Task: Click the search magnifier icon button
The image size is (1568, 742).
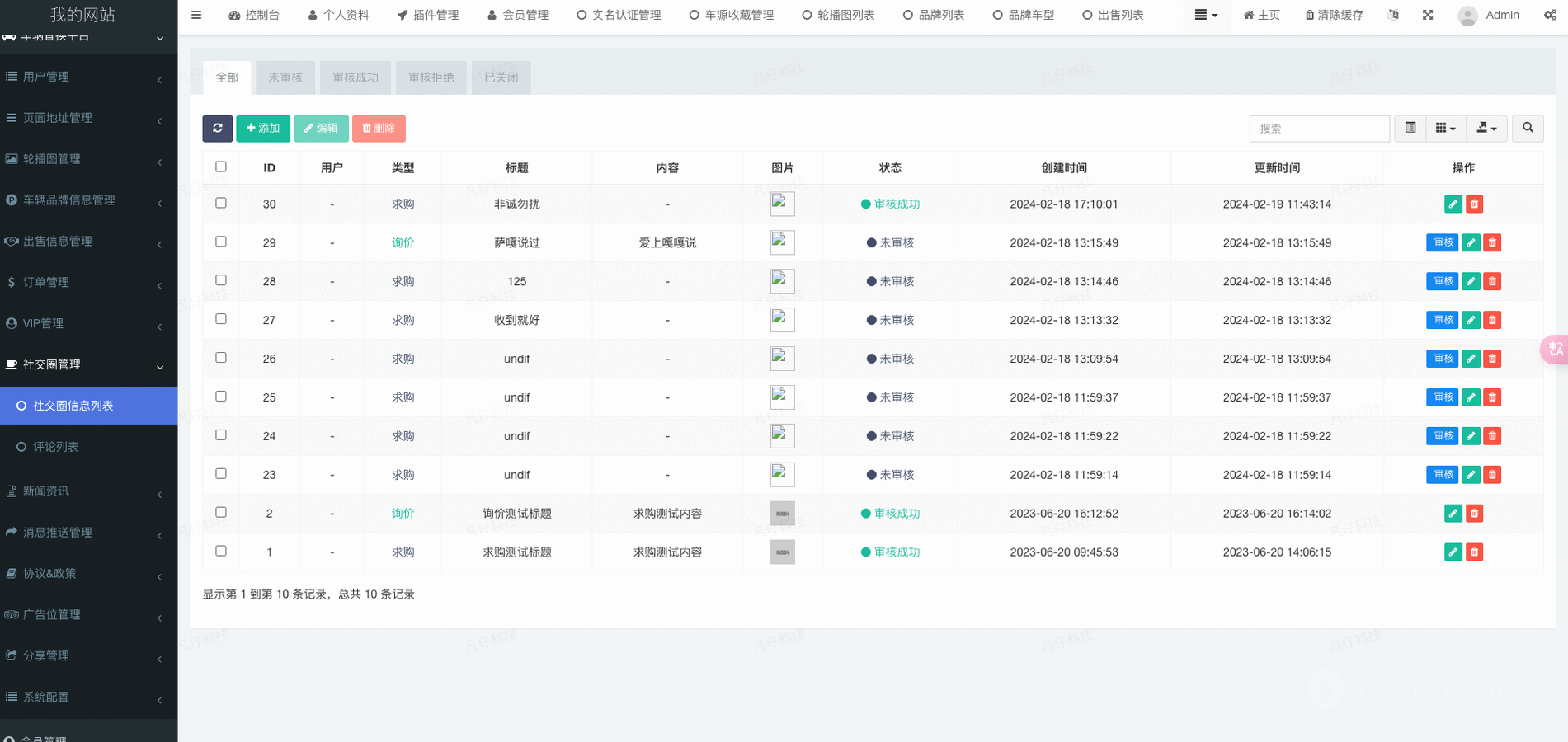Action: point(1528,129)
